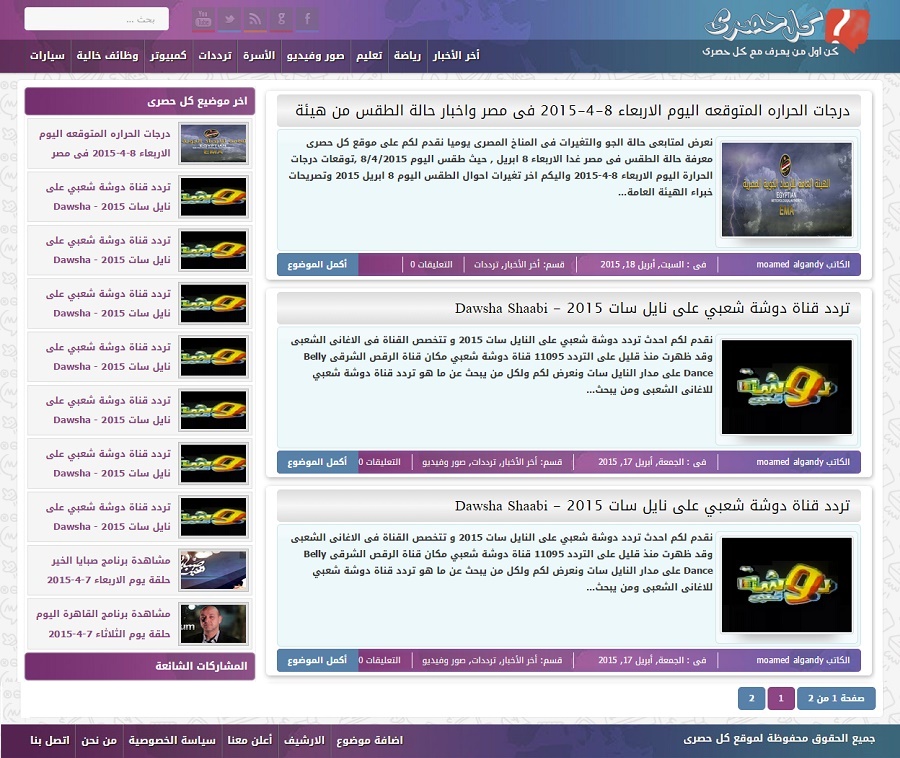900x758 pixels.
Task: Open weather article title درجات الحراره المتوقعه
Action: pos(572,110)
